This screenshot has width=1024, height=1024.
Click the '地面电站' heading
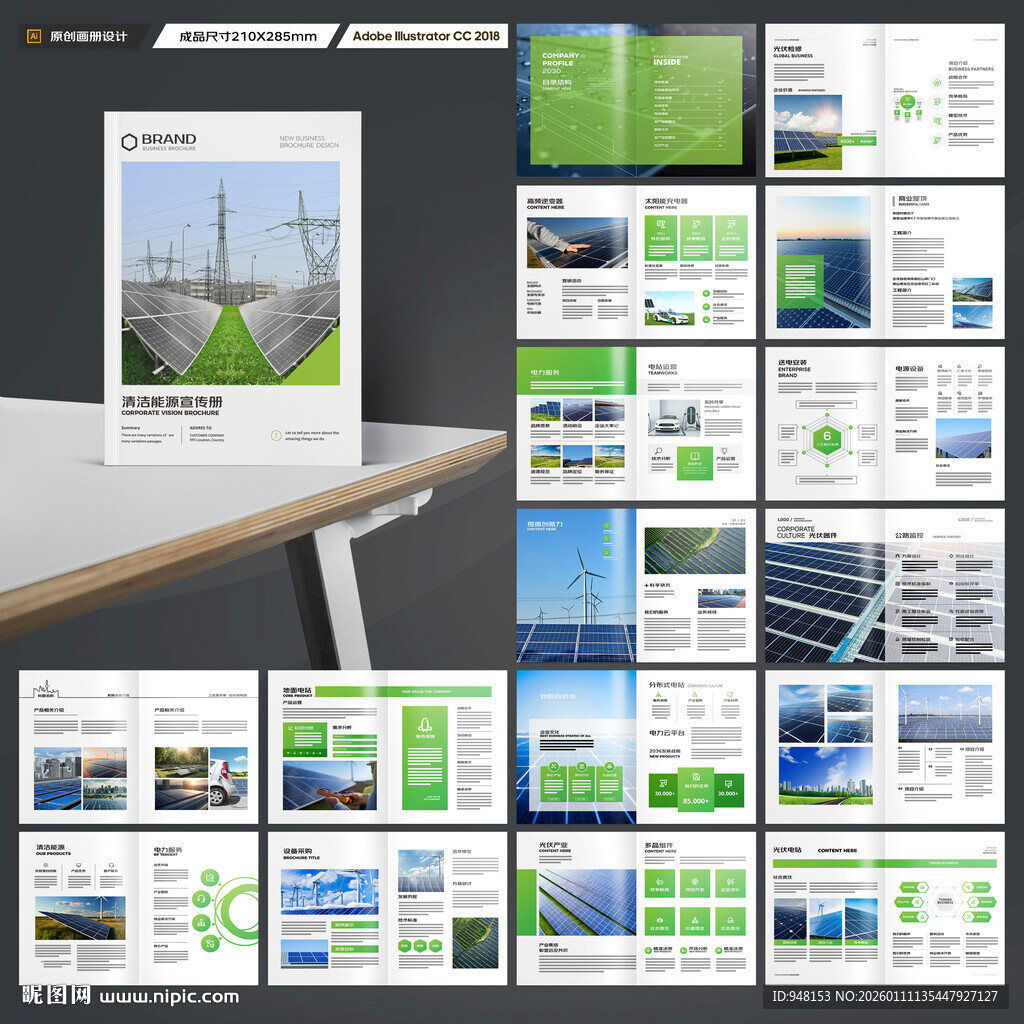pos(297,690)
